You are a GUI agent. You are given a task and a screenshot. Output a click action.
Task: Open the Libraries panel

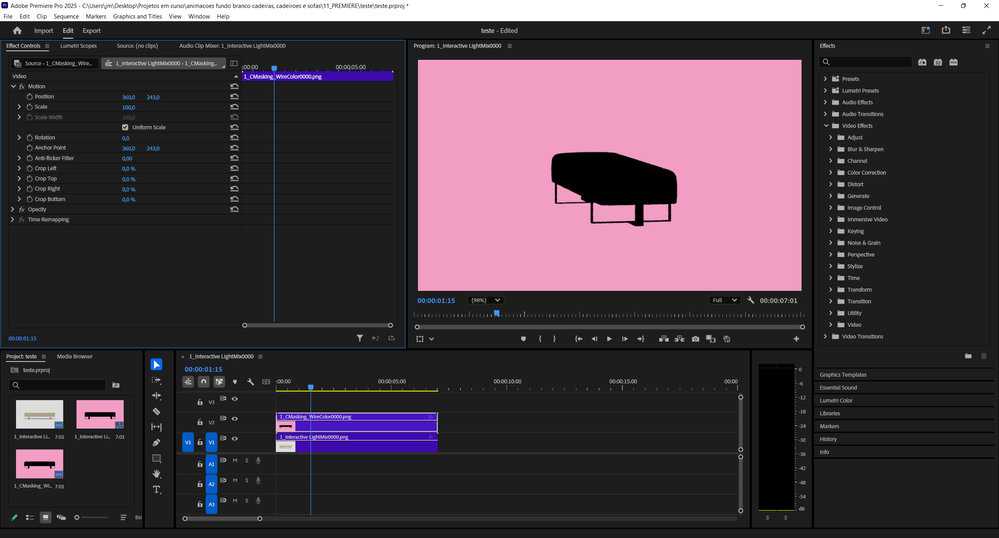pyautogui.click(x=830, y=413)
